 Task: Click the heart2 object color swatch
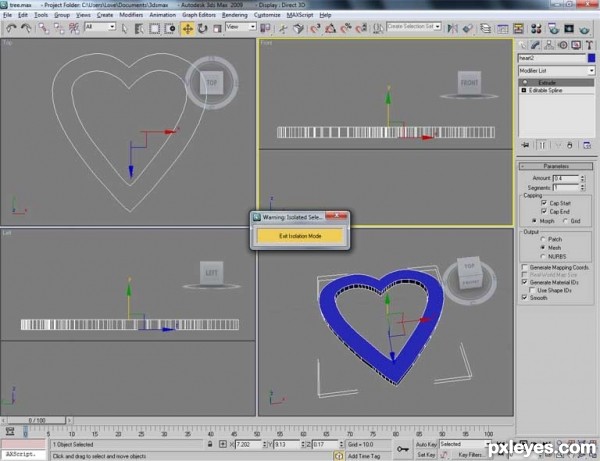pyautogui.click(x=592, y=58)
